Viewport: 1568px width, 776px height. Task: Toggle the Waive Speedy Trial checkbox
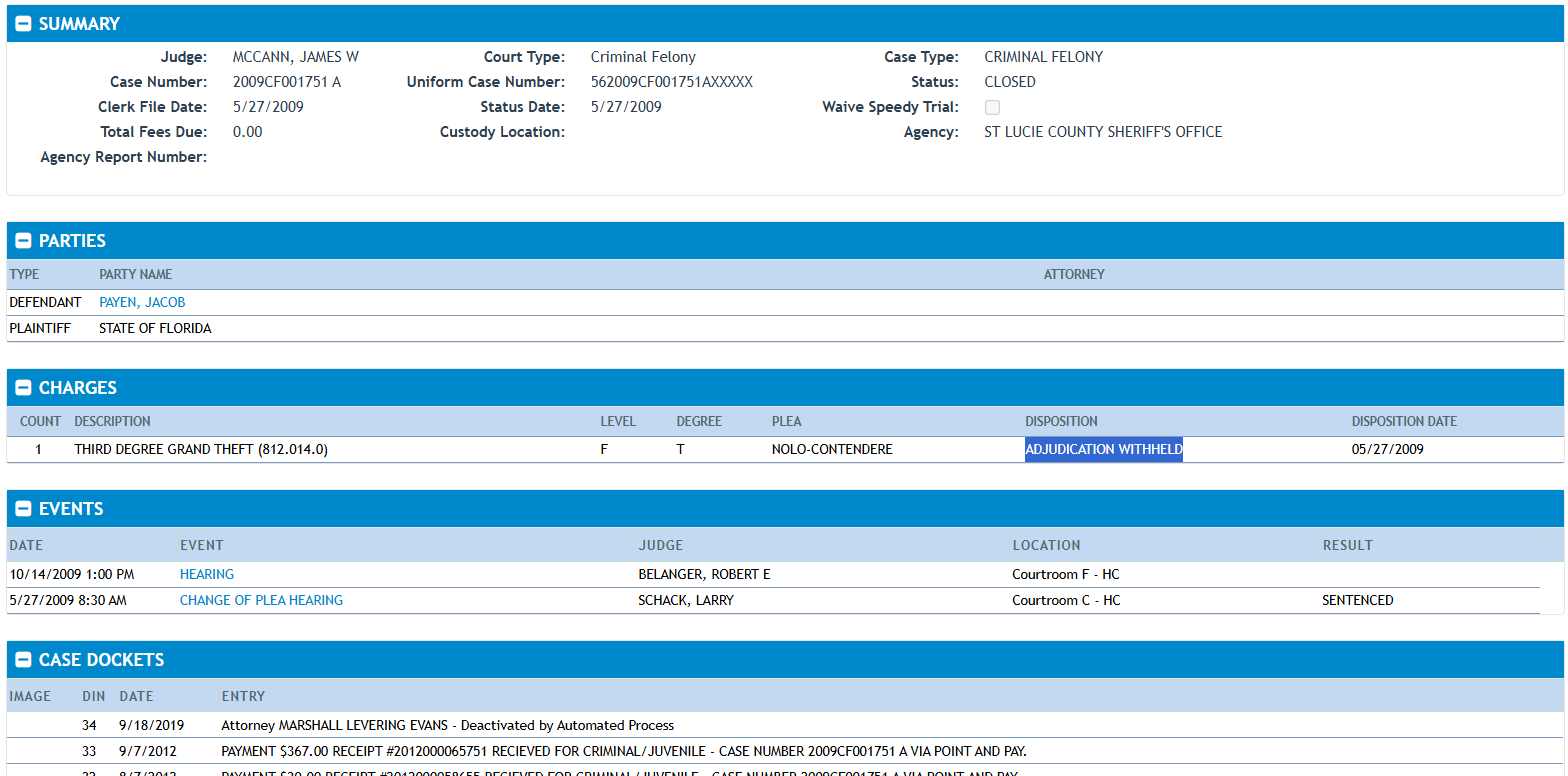pyautogui.click(x=992, y=108)
